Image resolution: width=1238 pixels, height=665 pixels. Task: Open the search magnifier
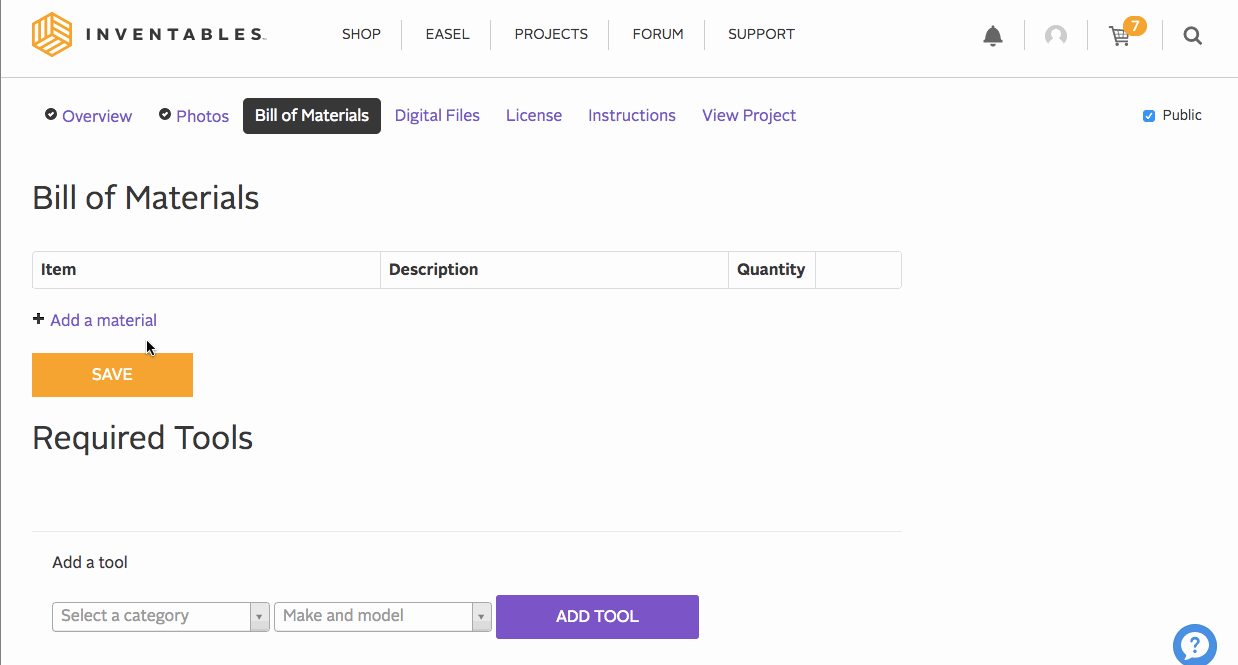(x=1192, y=36)
